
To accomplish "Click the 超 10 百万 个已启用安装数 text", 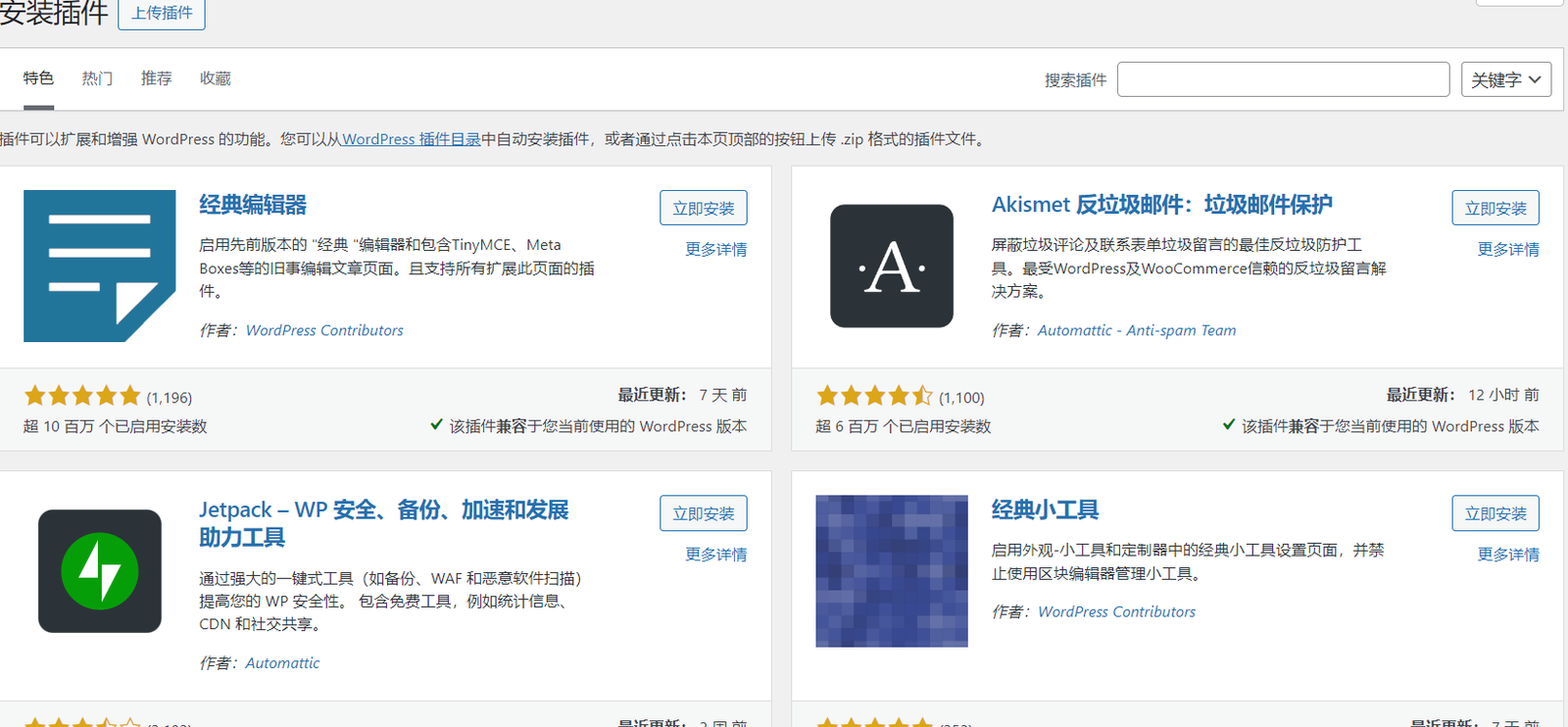I will (116, 426).
